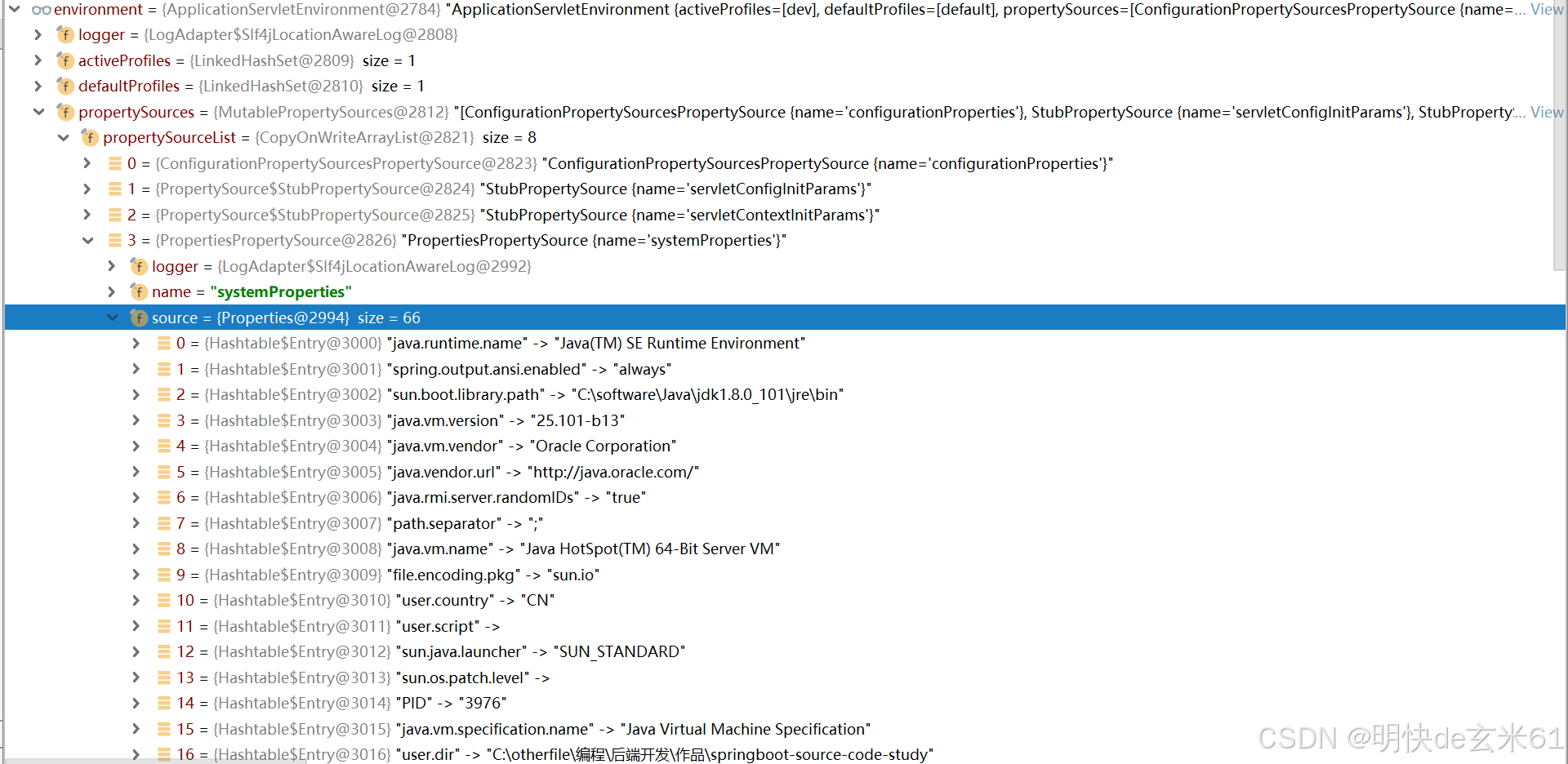Select the PID 3976 entry row
Viewport: 1568px width, 764px height.
coord(785,704)
